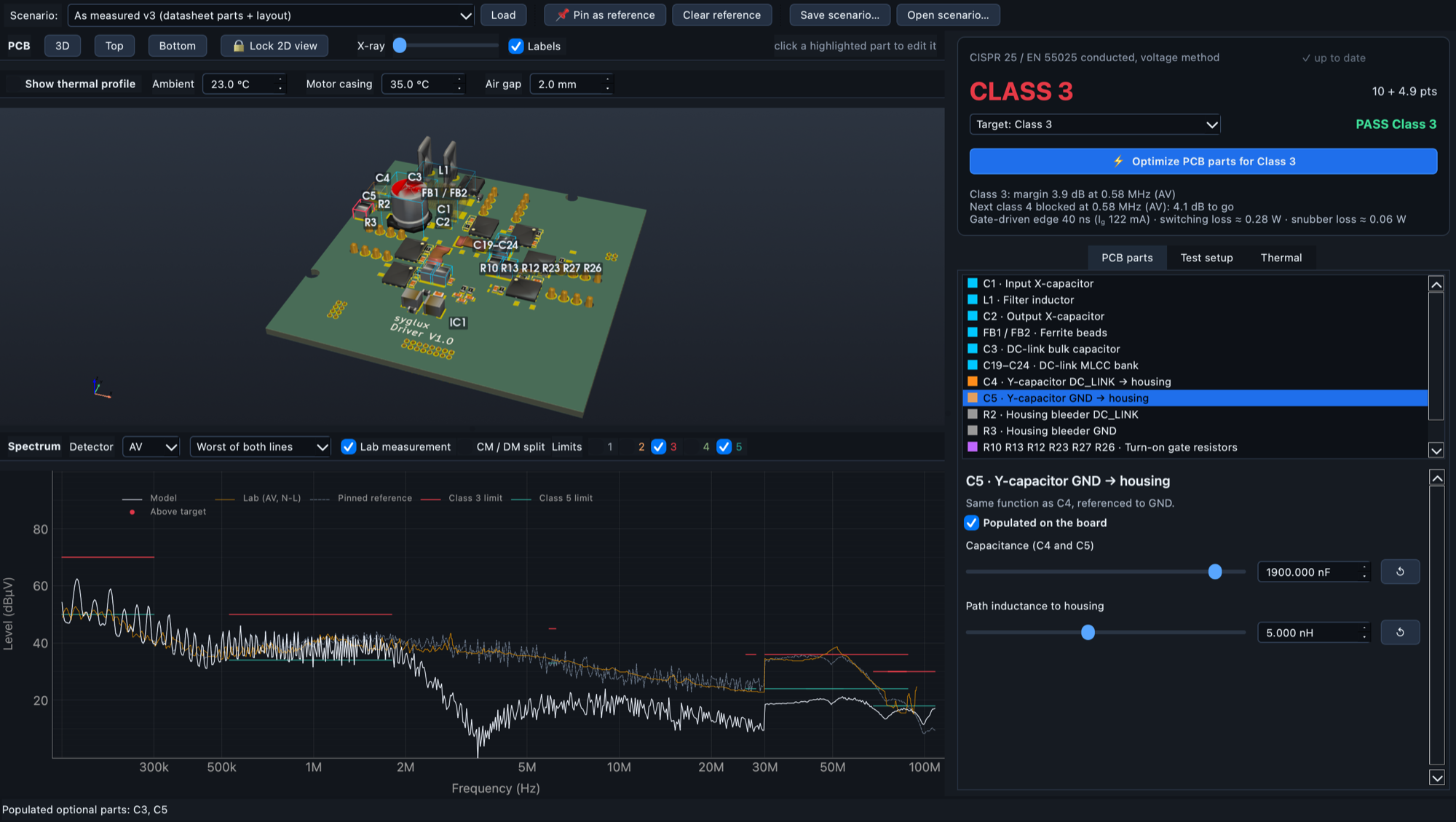Click the Load button

503,15
